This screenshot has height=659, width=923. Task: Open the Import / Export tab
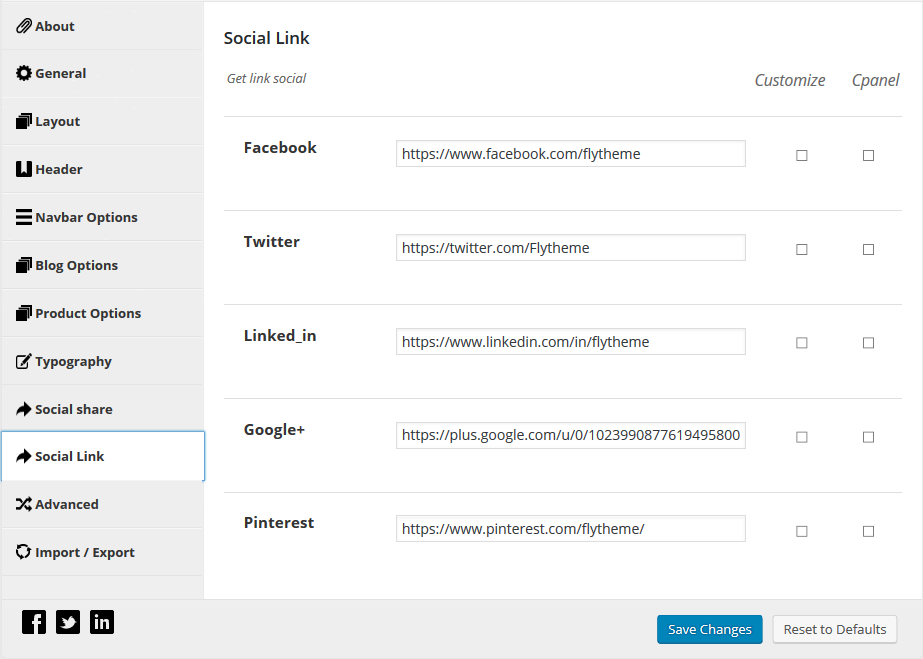click(102, 552)
